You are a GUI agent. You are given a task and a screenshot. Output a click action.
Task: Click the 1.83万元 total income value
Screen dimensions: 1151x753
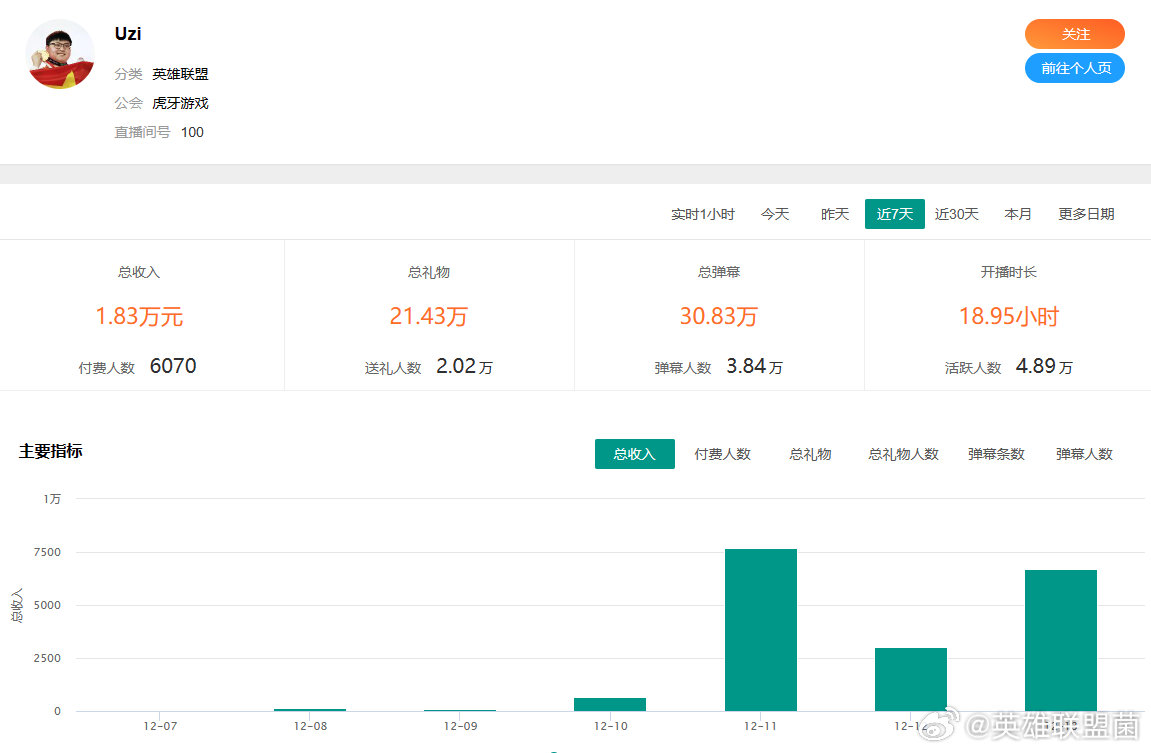139,316
